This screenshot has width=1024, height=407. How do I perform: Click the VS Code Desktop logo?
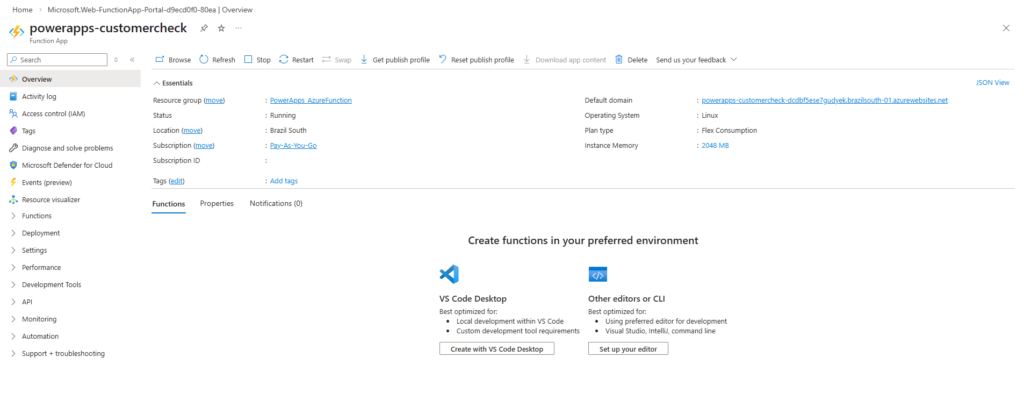tap(449, 274)
